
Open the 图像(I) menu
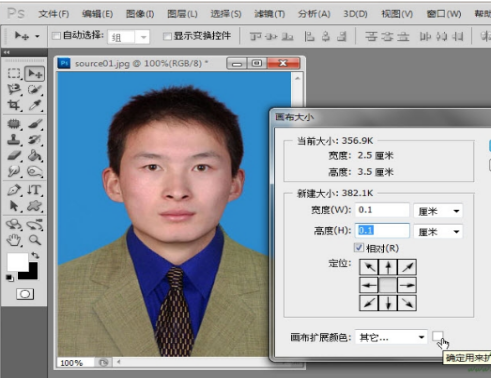point(140,14)
